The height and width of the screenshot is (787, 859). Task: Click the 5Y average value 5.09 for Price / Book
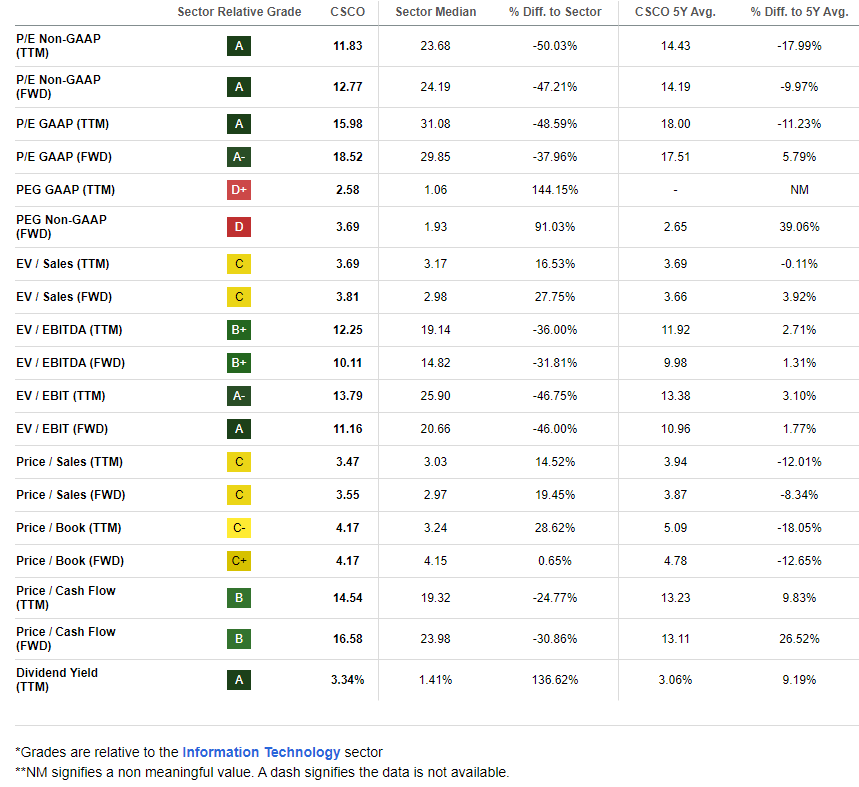(675, 528)
